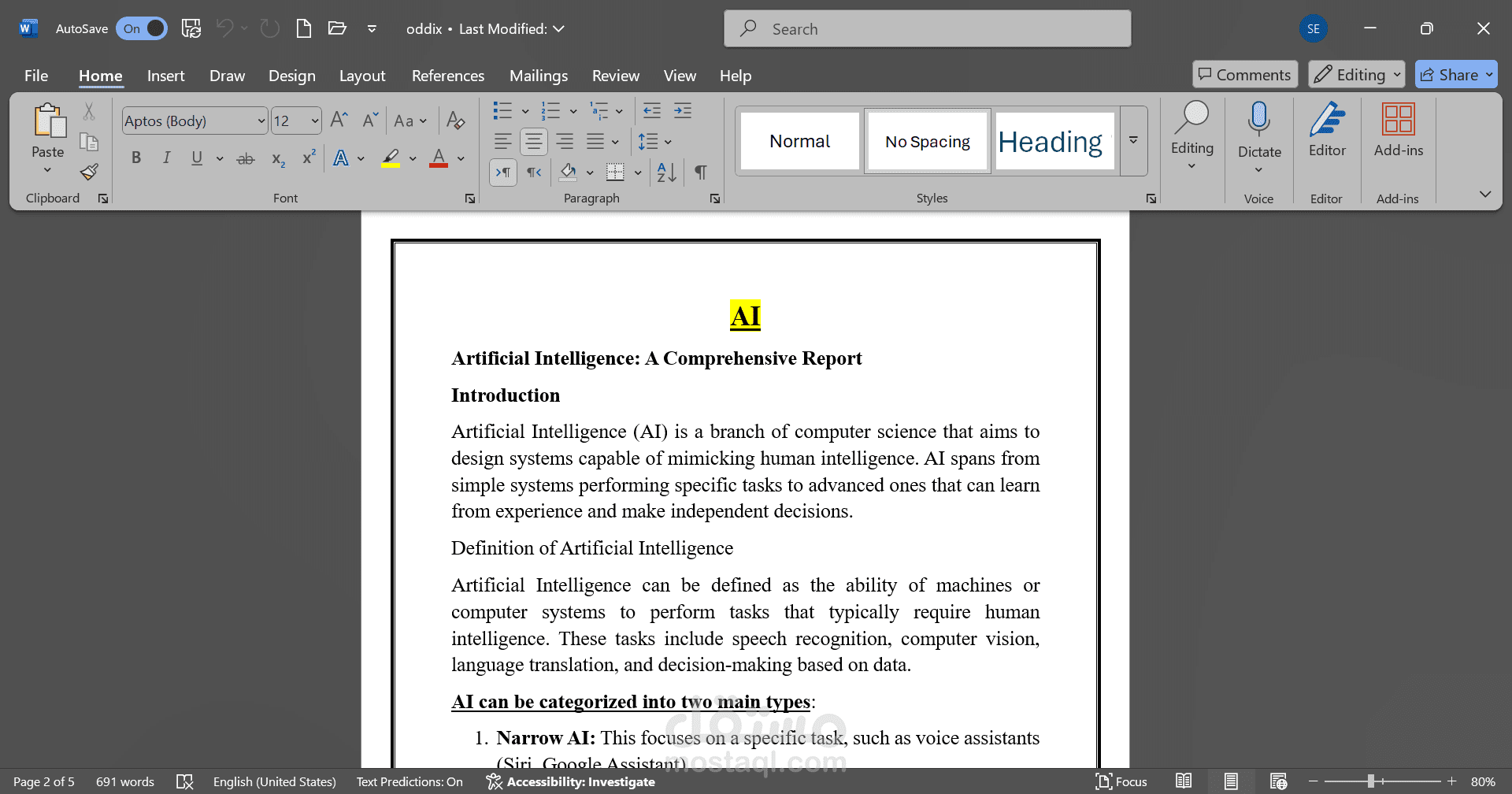Click the Undo arrow
Viewport: 1512px width, 794px height.
(x=225, y=29)
